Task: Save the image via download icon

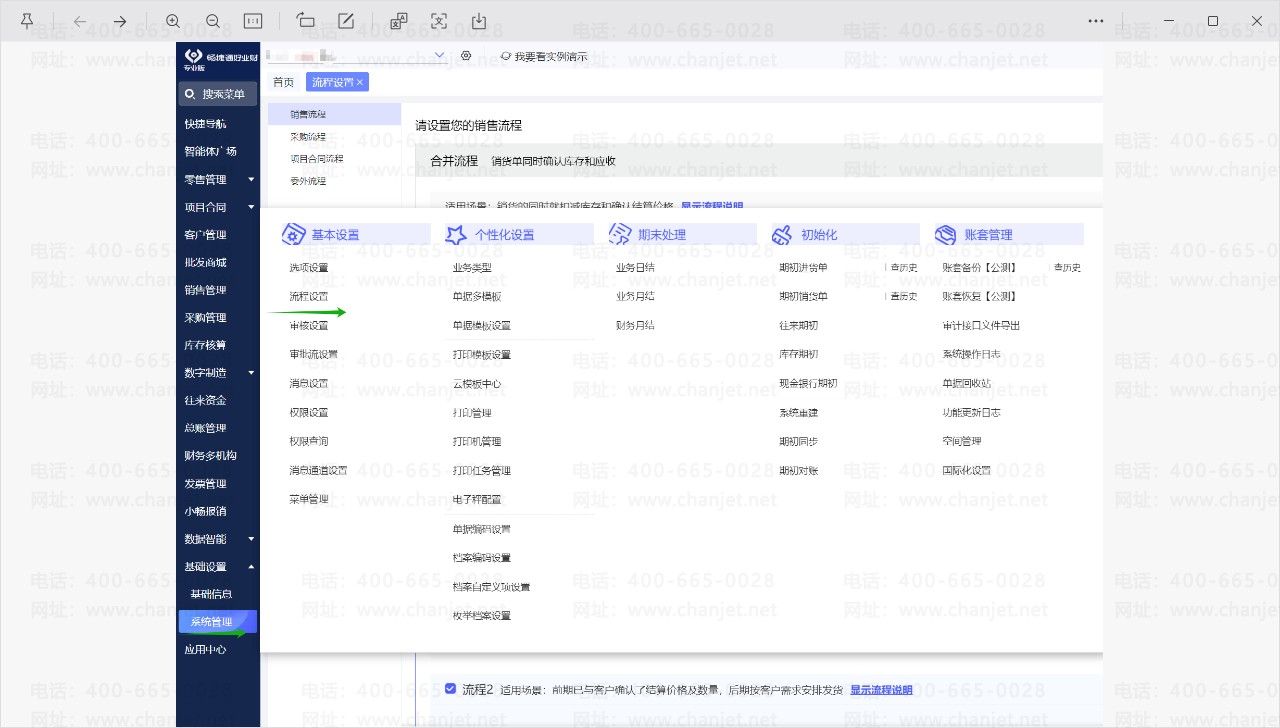Action: (479, 21)
